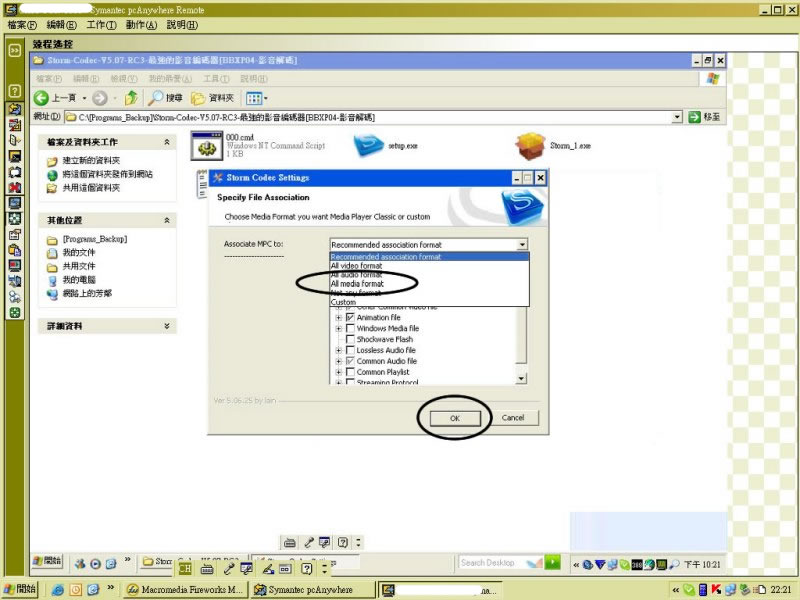Click Cancel in Storm Codec Settings

tap(513, 418)
